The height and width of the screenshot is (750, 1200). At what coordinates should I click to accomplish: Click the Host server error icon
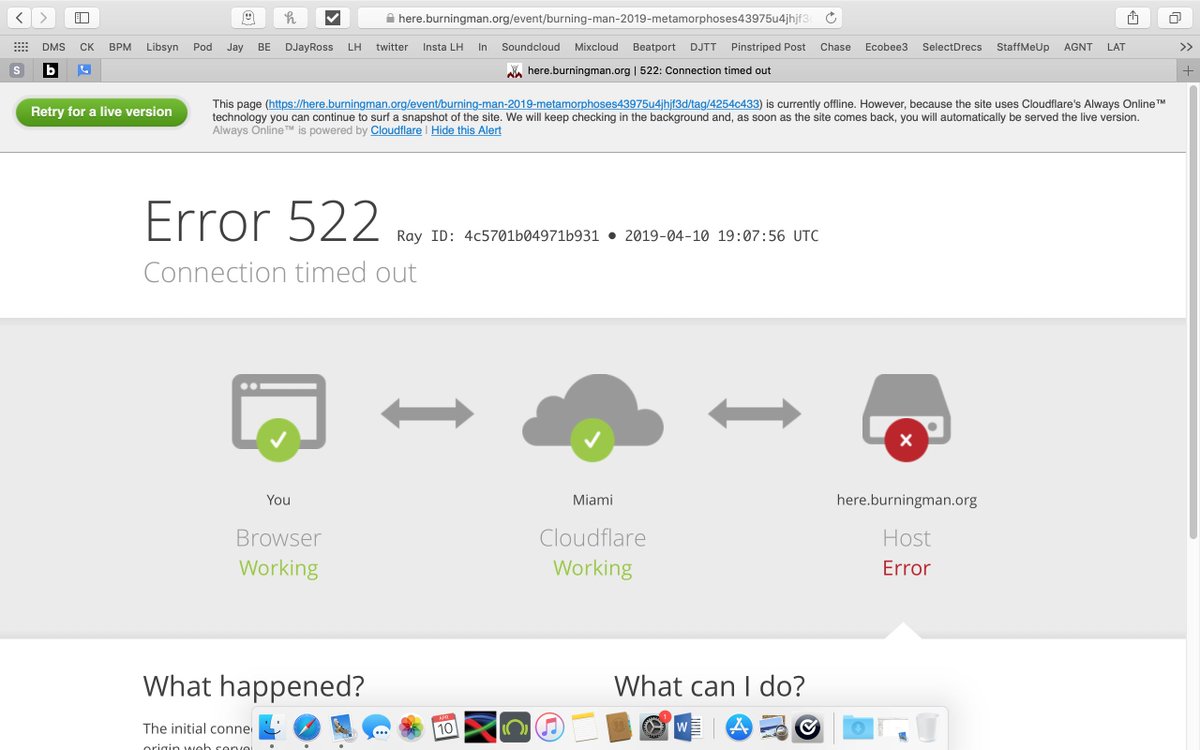pyautogui.click(x=906, y=416)
